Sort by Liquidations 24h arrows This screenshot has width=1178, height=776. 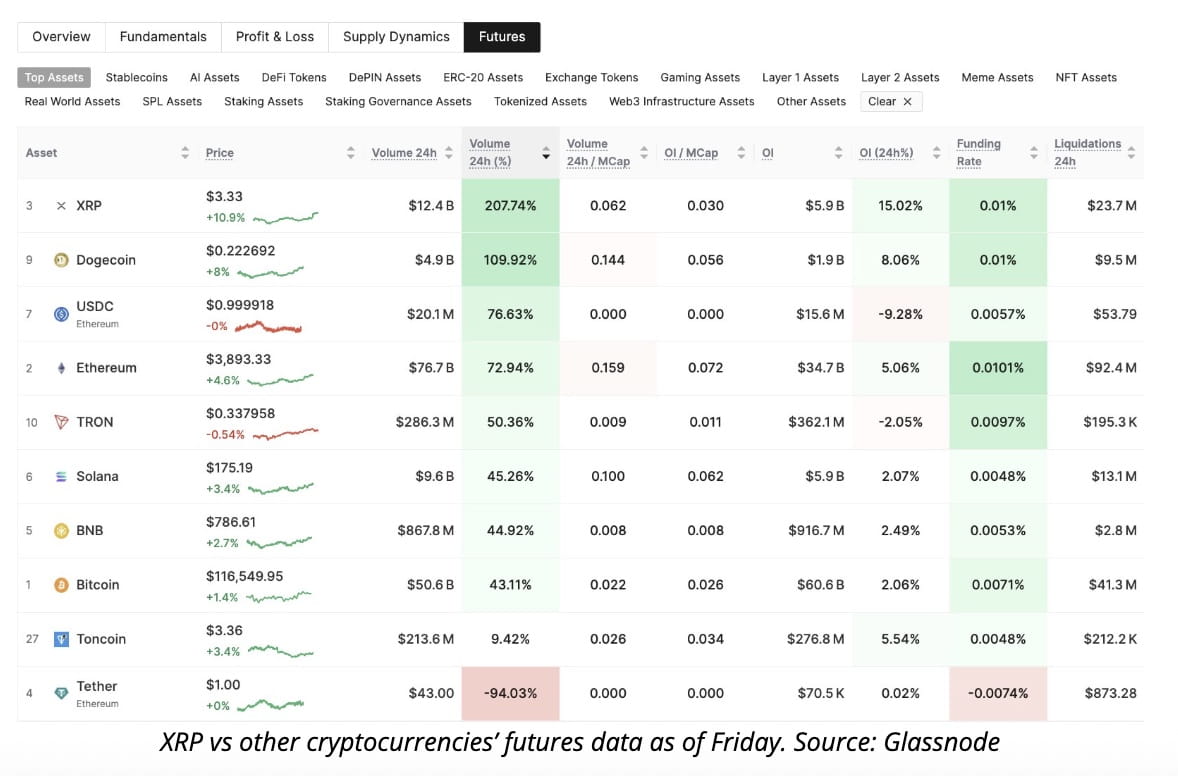tap(1131, 152)
